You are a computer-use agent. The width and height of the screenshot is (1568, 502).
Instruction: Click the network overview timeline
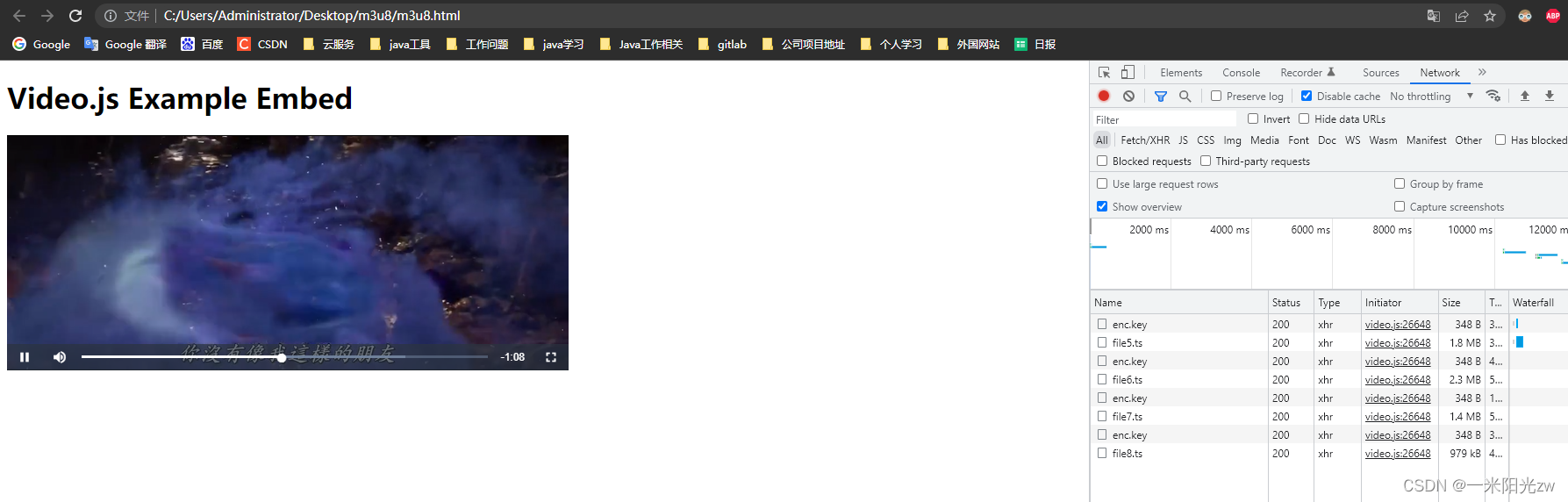point(1328,254)
